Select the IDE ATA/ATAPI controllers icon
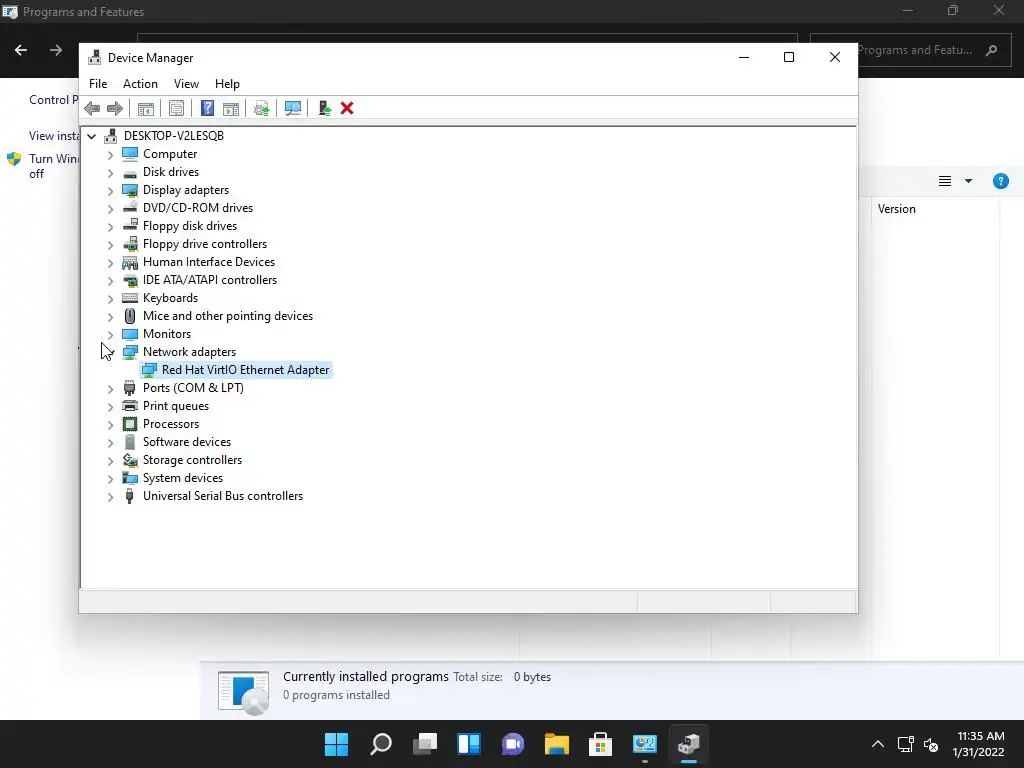Image resolution: width=1024 pixels, height=768 pixels. pyautogui.click(x=130, y=280)
